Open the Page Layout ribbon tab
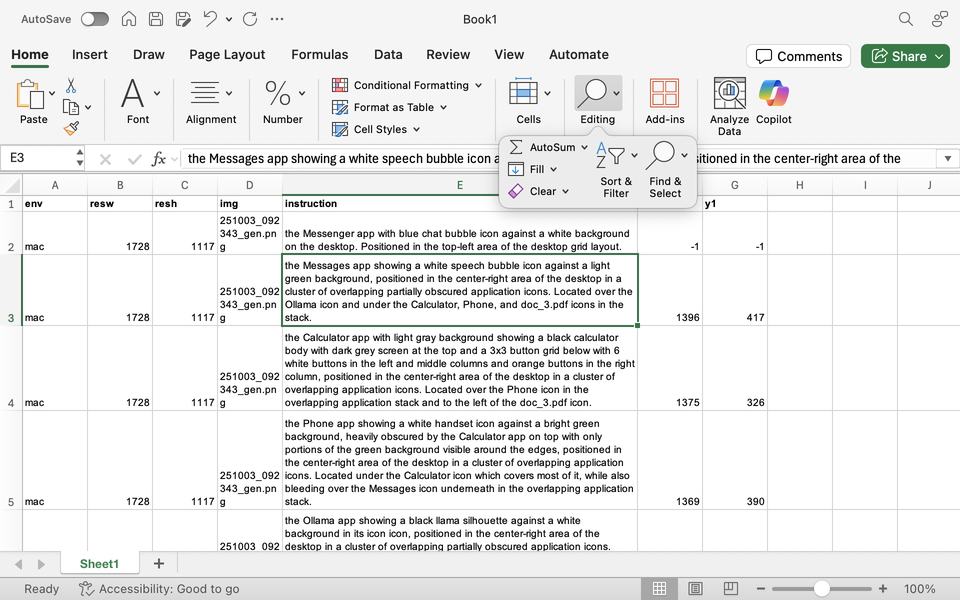This screenshot has width=960, height=600. [227, 55]
